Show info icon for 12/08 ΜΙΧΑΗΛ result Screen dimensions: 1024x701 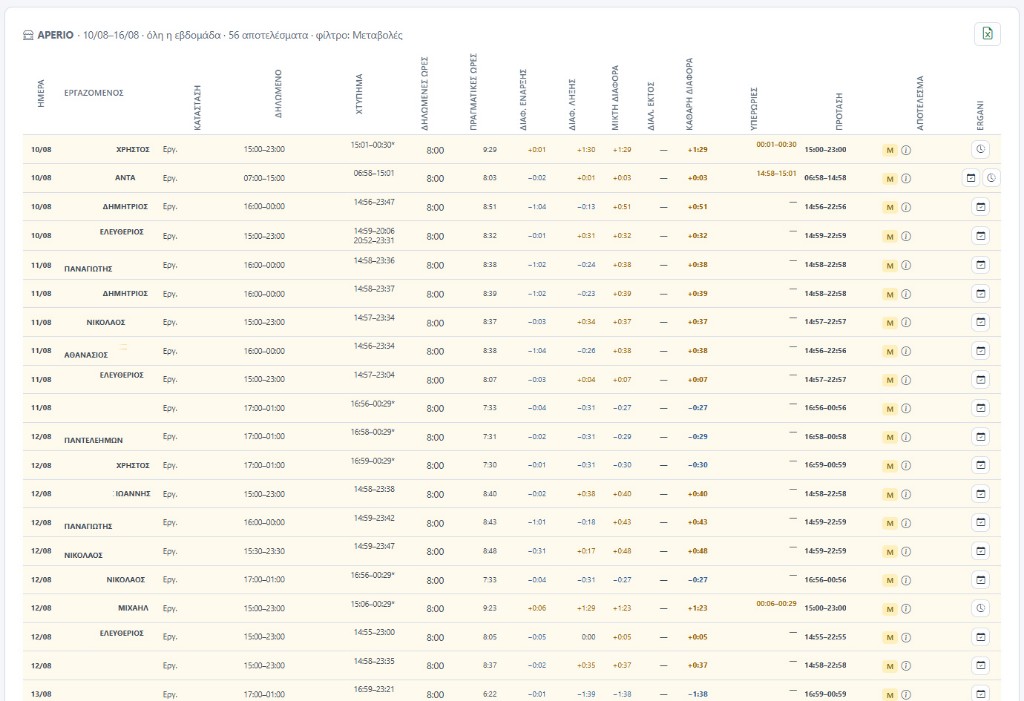[x=906, y=609]
